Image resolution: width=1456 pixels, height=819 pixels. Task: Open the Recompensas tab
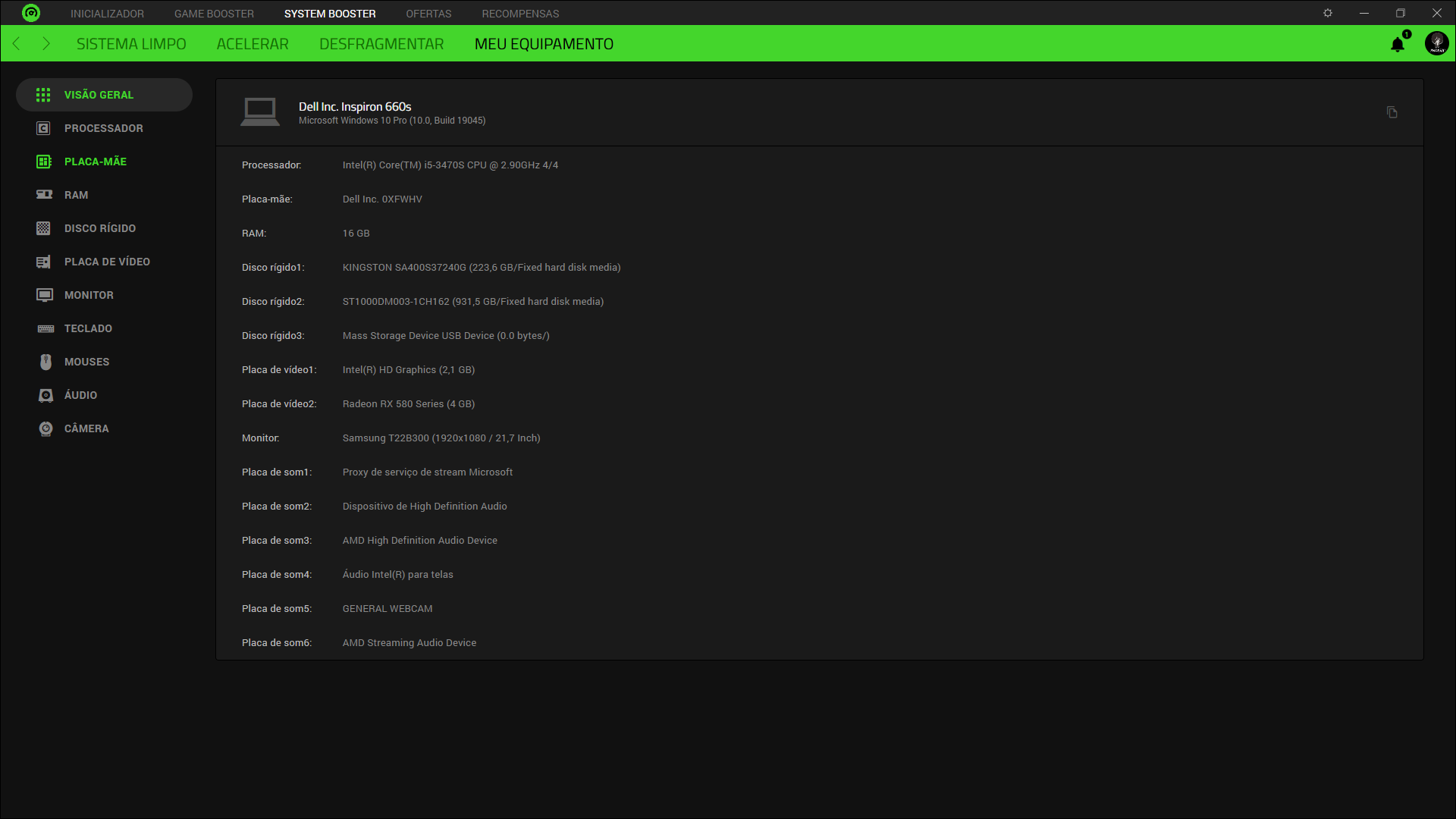[x=520, y=14]
